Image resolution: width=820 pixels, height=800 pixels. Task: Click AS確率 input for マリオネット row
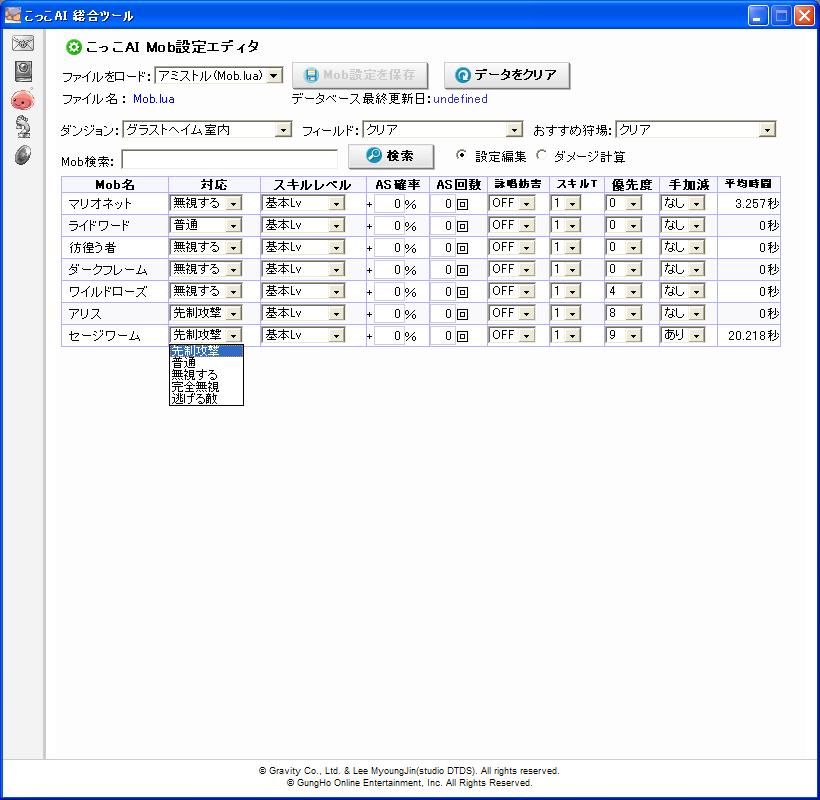click(388, 203)
